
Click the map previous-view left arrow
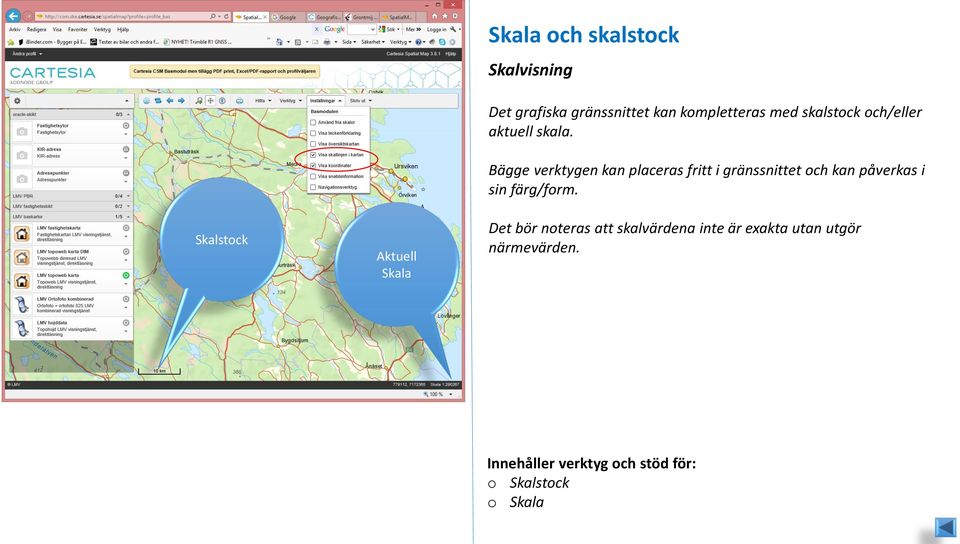(170, 100)
